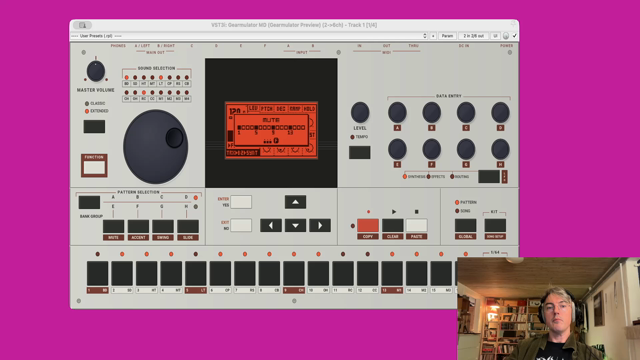The height and width of the screenshot is (360, 640).
Task: Click the BANK GROUP button
Action: point(89,202)
